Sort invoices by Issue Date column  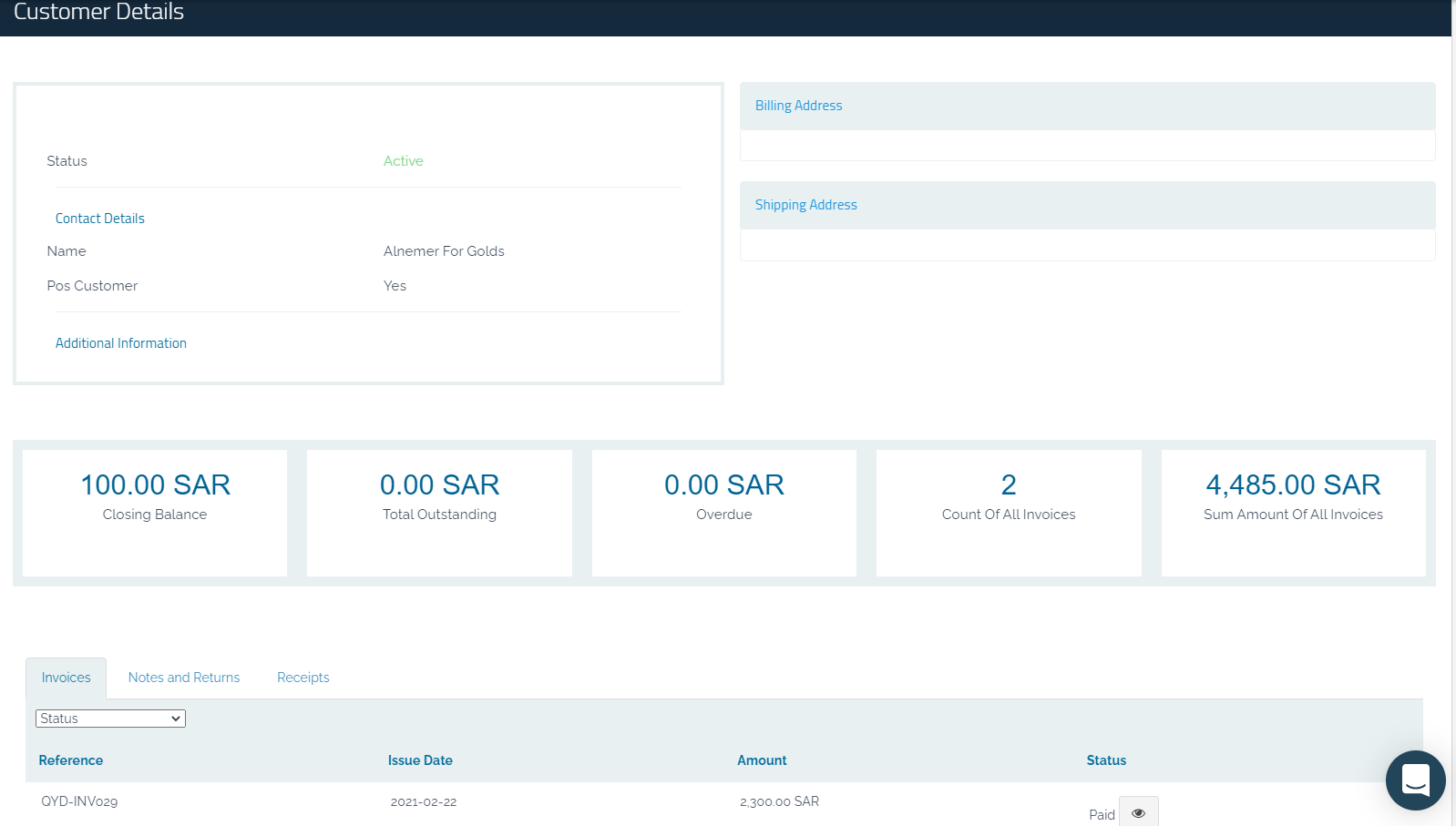(420, 760)
